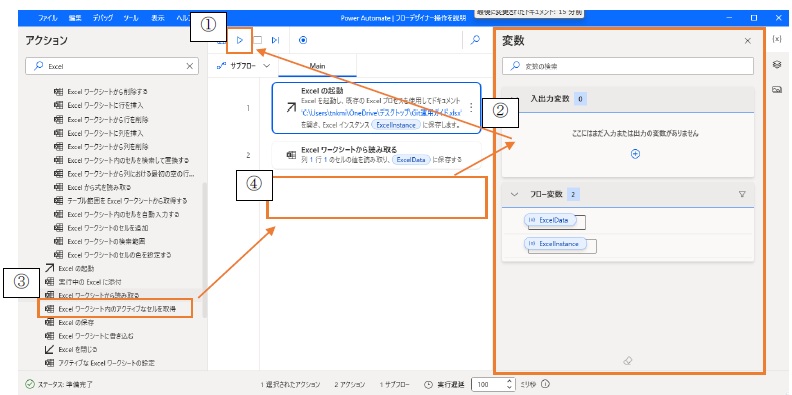Open the サブフロー dropdown
This screenshot has height=395, width=792.
(243, 66)
